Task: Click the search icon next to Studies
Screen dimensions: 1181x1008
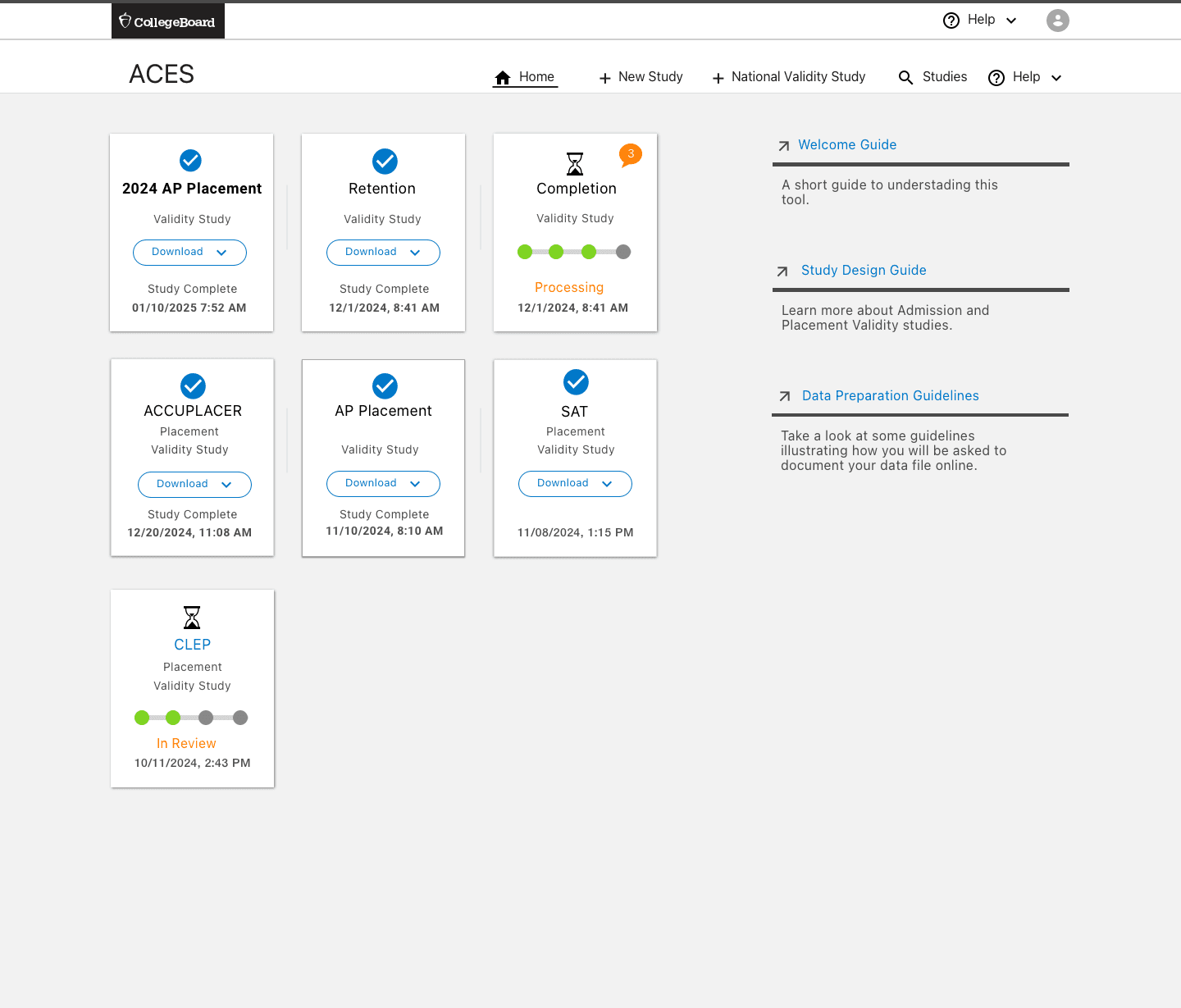Action: 905,77
